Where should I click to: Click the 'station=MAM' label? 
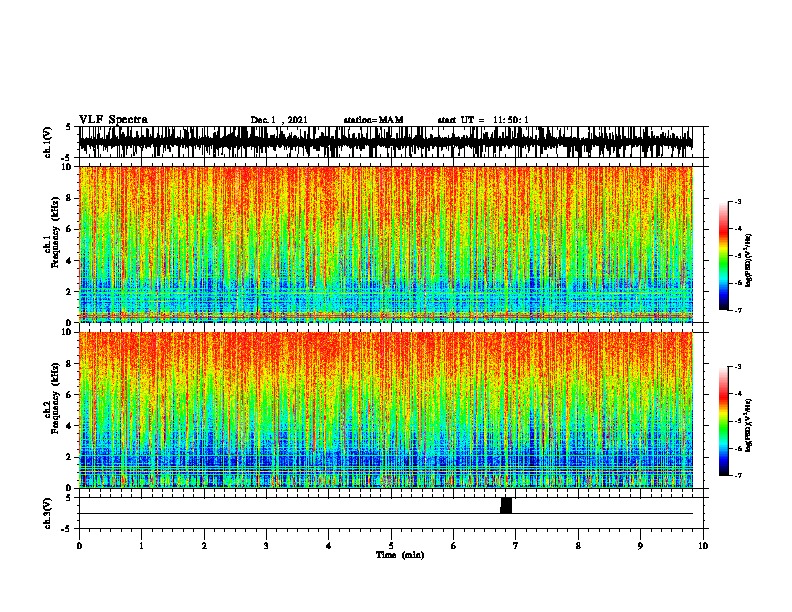(373, 120)
